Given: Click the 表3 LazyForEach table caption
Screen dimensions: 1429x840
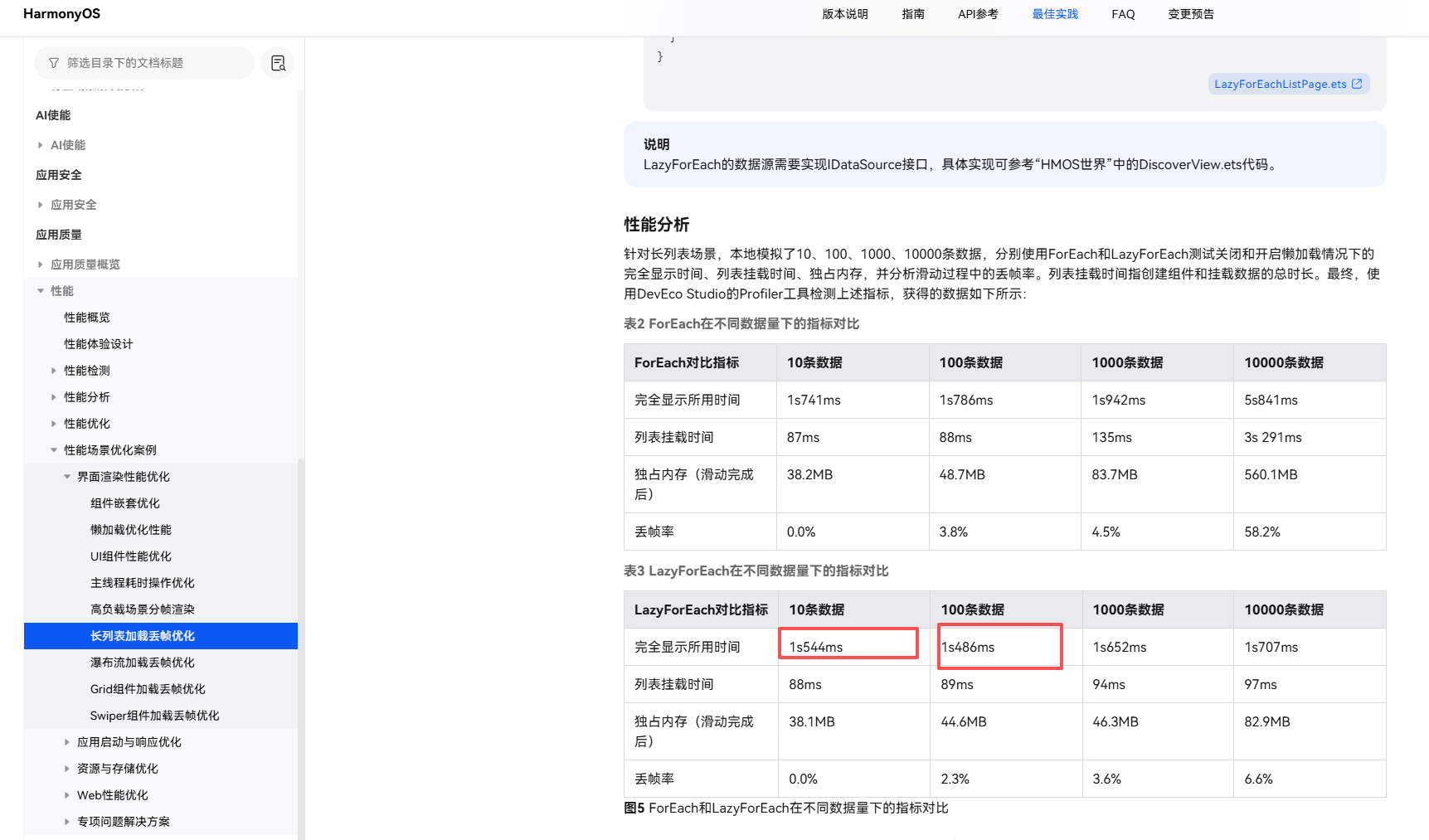Looking at the screenshot, I should pos(756,571).
